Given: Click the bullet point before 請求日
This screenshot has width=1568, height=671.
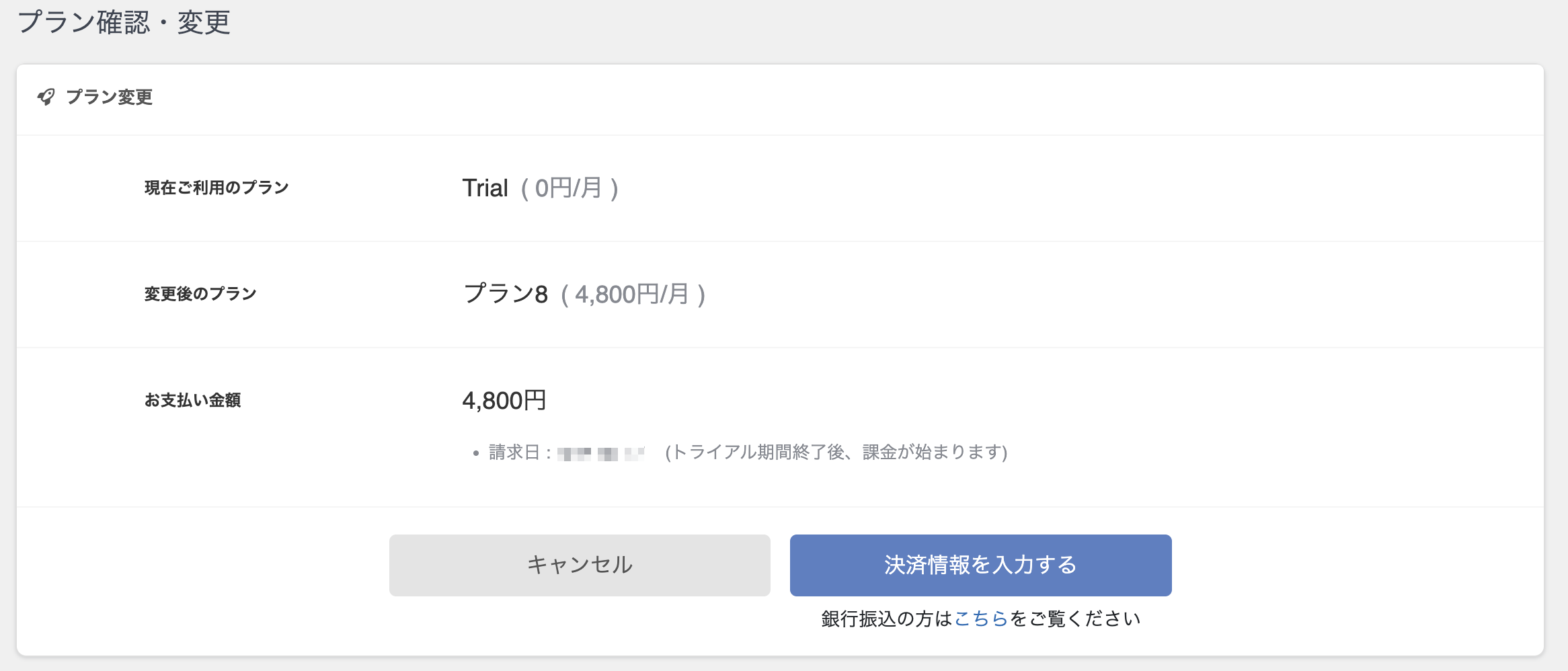Looking at the screenshot, I should pyautogui.click(x=476, y=454).
